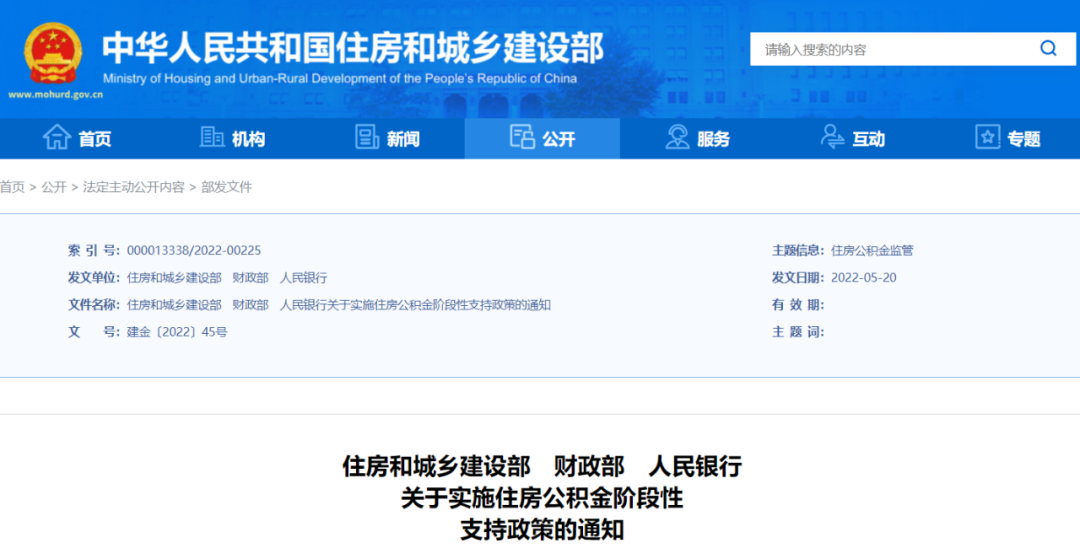Navigate to 部发文件 breadcrumb
Image resolution: width=1080 pixels, height=559 pixels.
coord(227,187)
